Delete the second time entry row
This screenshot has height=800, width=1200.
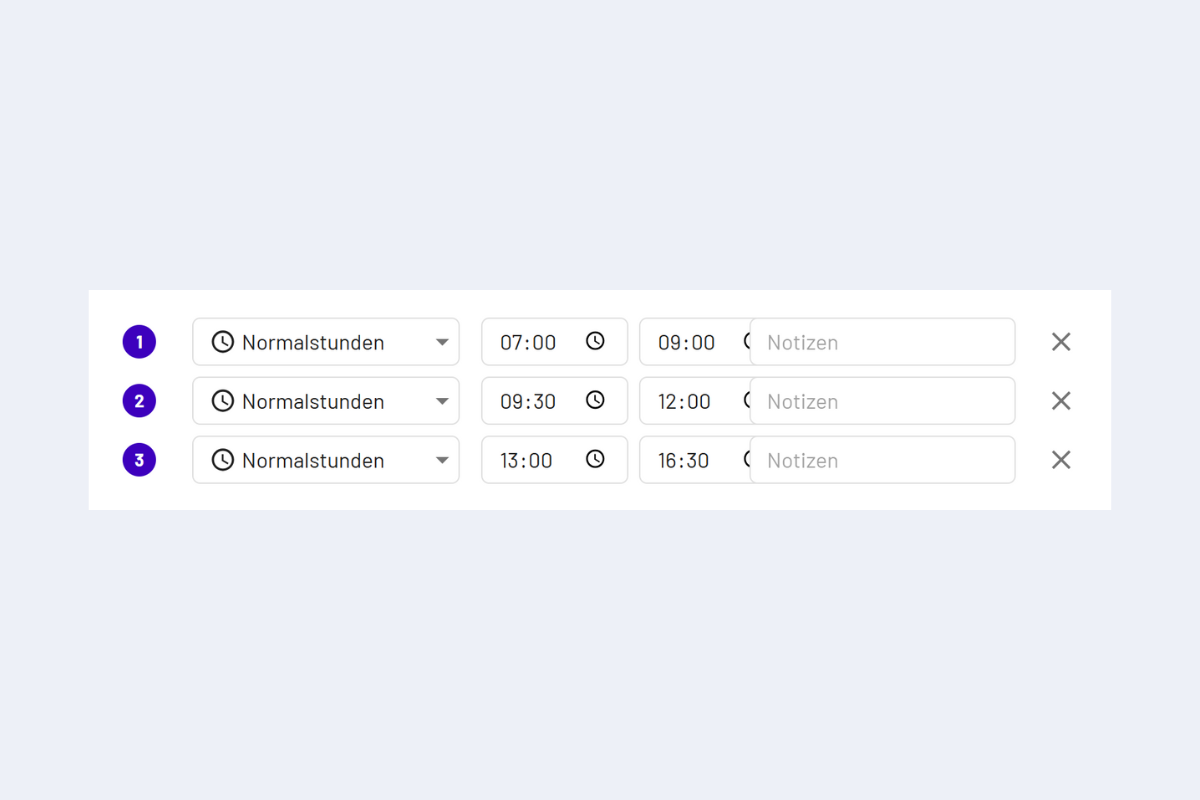point(1061,401)
